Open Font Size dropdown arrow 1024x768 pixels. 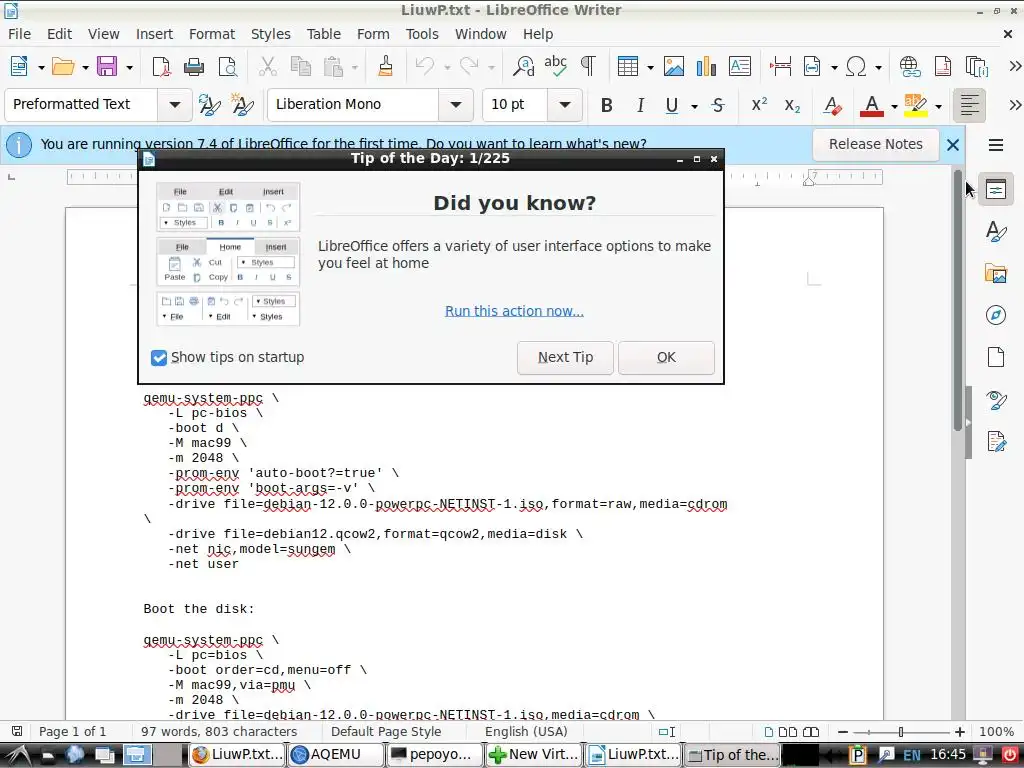565,104
